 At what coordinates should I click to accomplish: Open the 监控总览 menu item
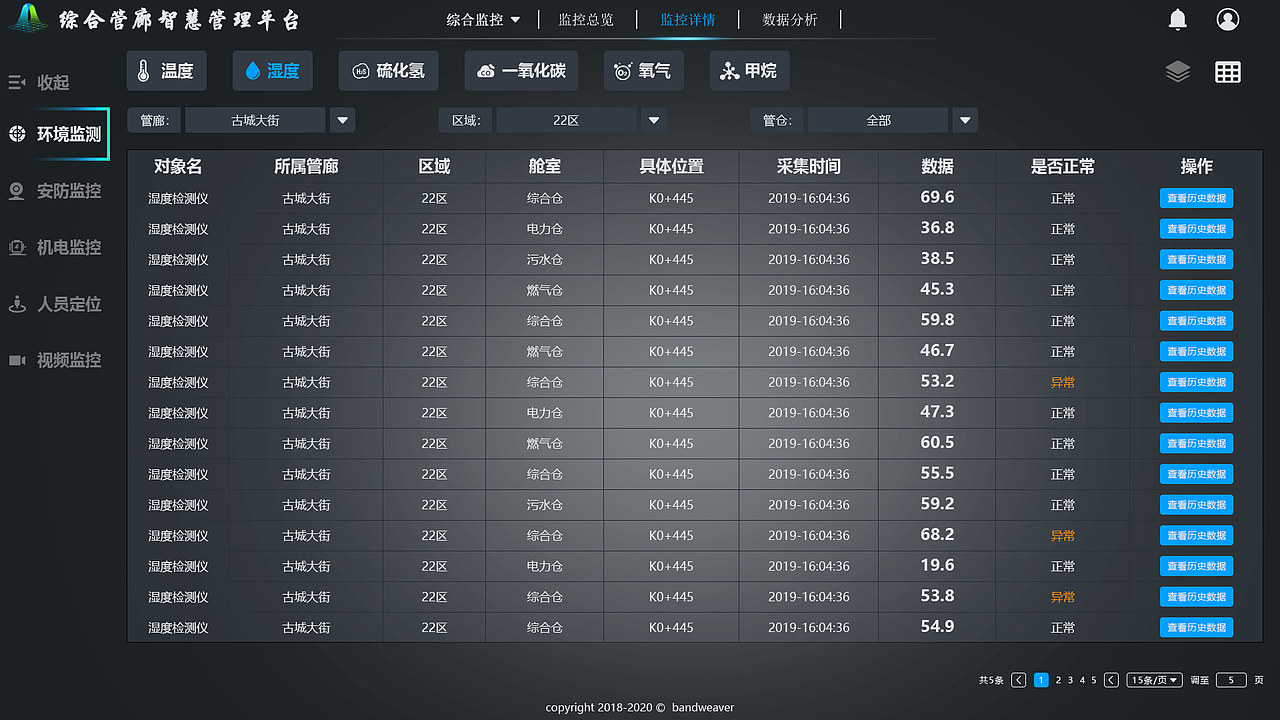tap(587, 19)
